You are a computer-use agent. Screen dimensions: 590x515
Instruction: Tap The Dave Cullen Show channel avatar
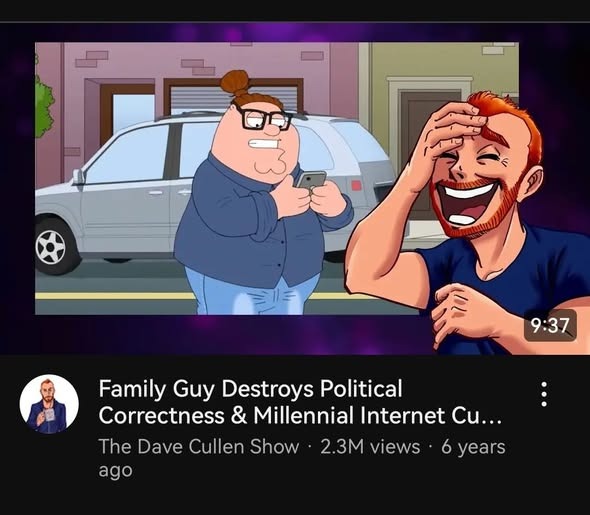(49, 404)
